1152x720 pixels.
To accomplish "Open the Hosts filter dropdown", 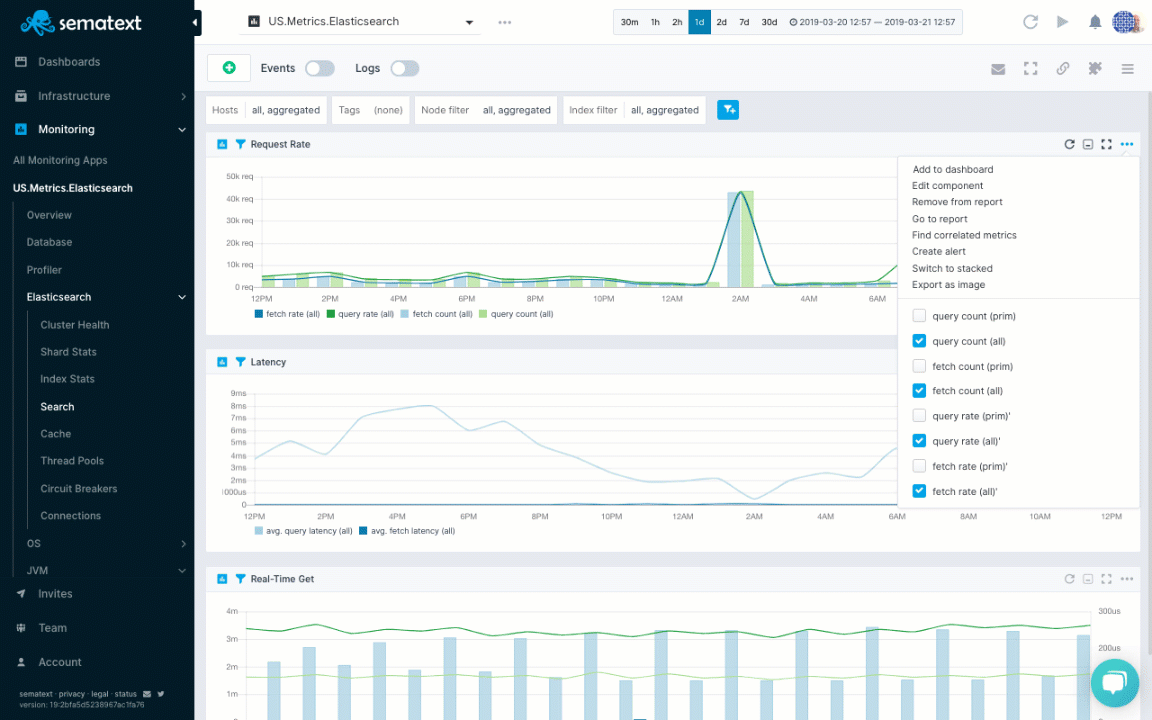I will 266,110.
